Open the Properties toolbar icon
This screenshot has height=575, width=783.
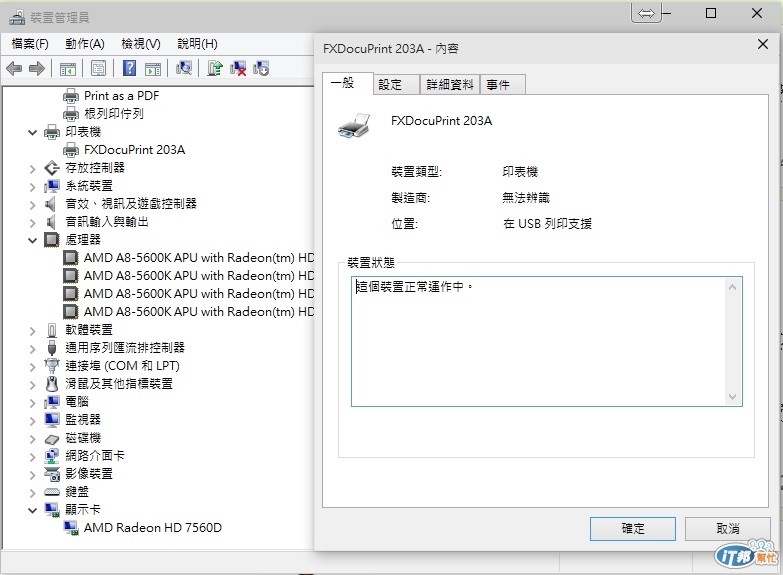pyautogui.click(x=98, y=68)
